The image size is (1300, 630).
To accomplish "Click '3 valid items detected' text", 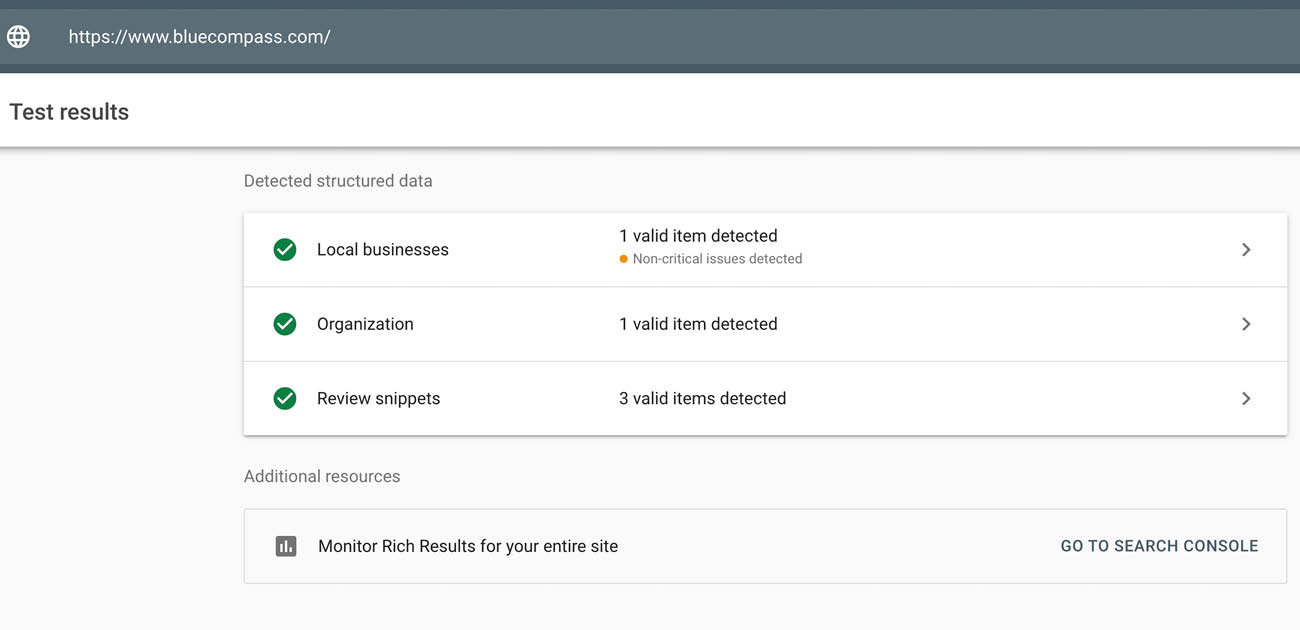I will coord(702,398).
